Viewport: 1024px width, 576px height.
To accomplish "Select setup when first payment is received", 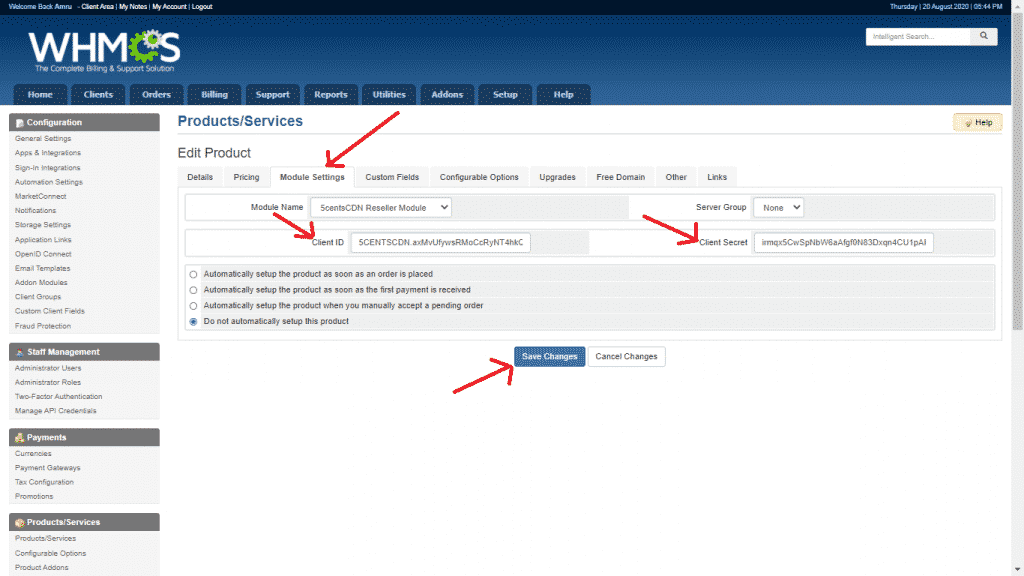I will (193, 290).
